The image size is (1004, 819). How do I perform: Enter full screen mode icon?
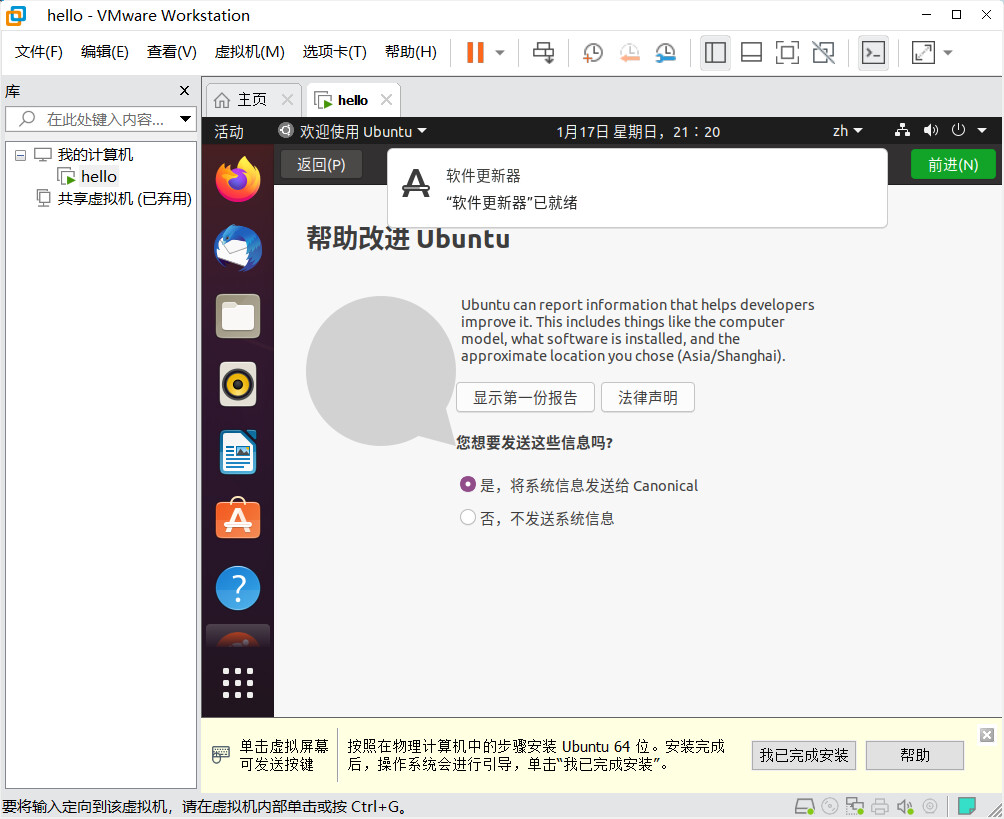(x=787, y=53)
